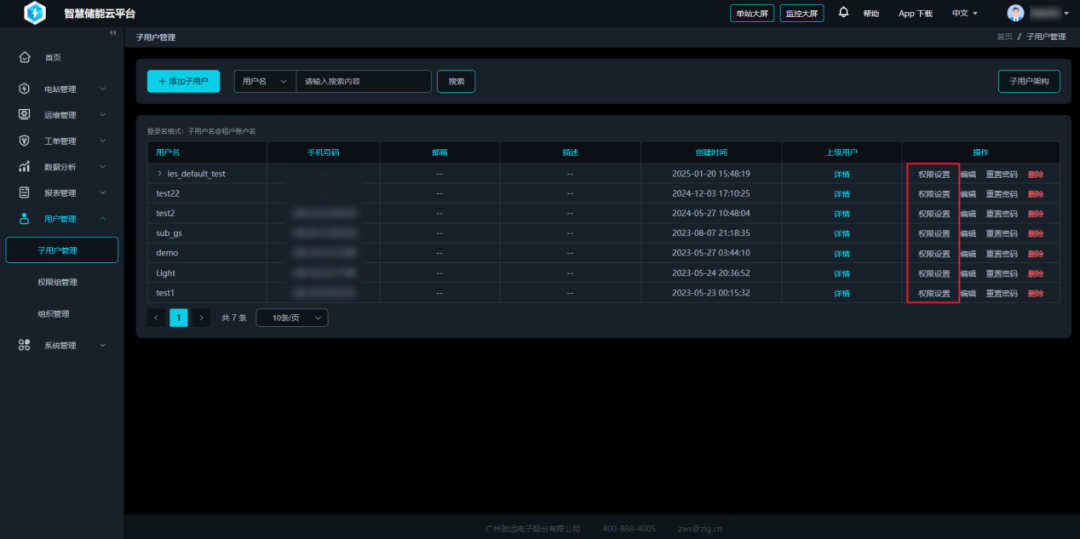Viewport: 1080px width, 539px height.
Task: Expand 数据分析 menu chevron
Action: 103,167
